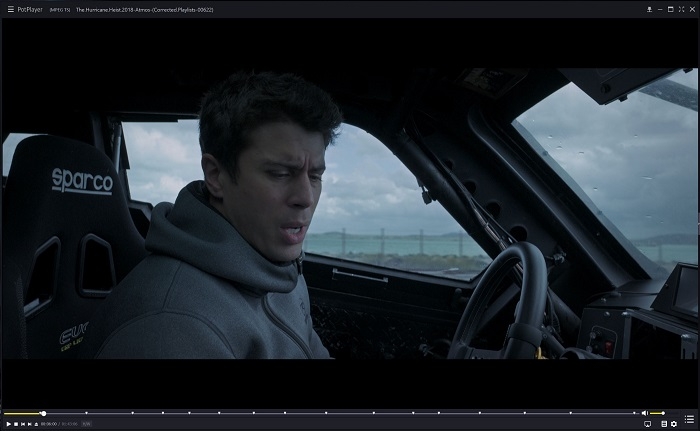Viewport: 700px width, 431px height.
Task: Click the open file eject icon
Action: tap(38, 424)
